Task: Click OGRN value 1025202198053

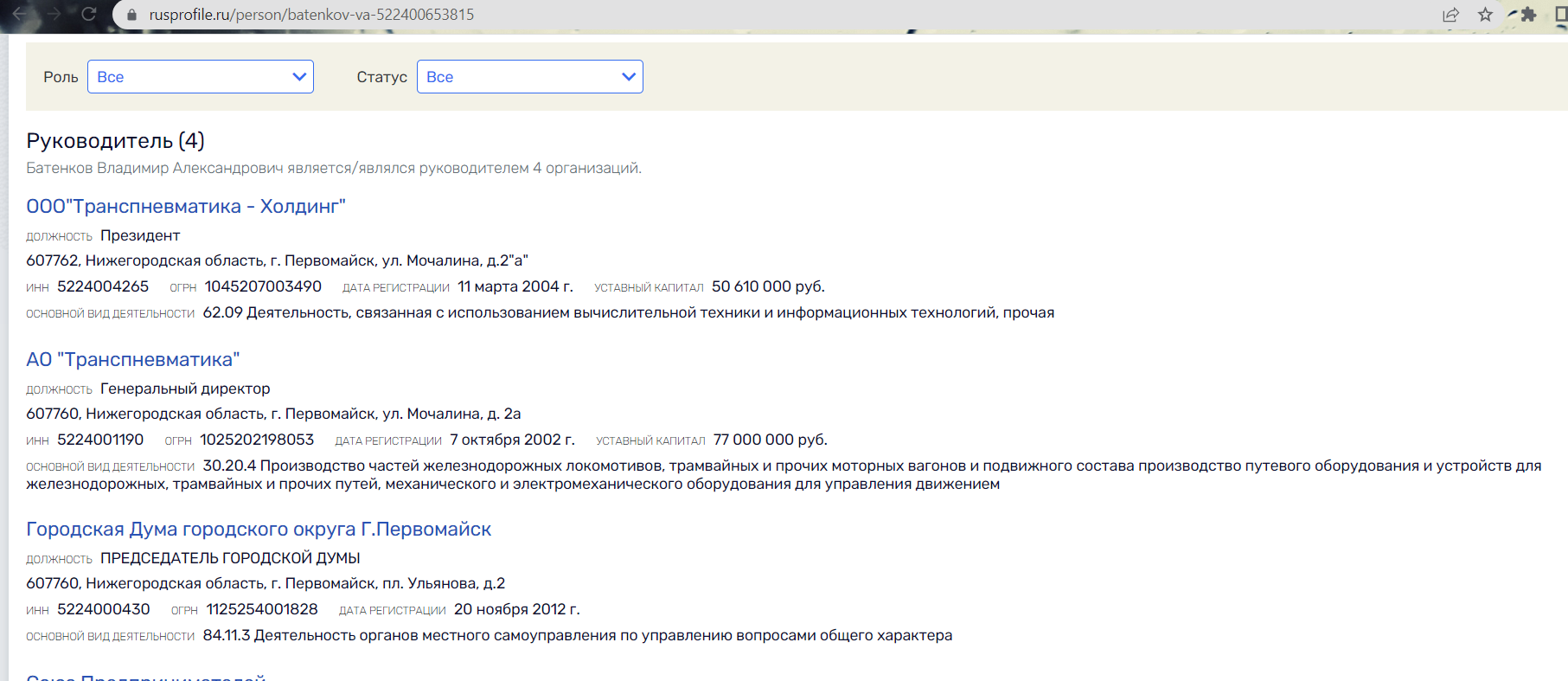Action: coord(257,440)
